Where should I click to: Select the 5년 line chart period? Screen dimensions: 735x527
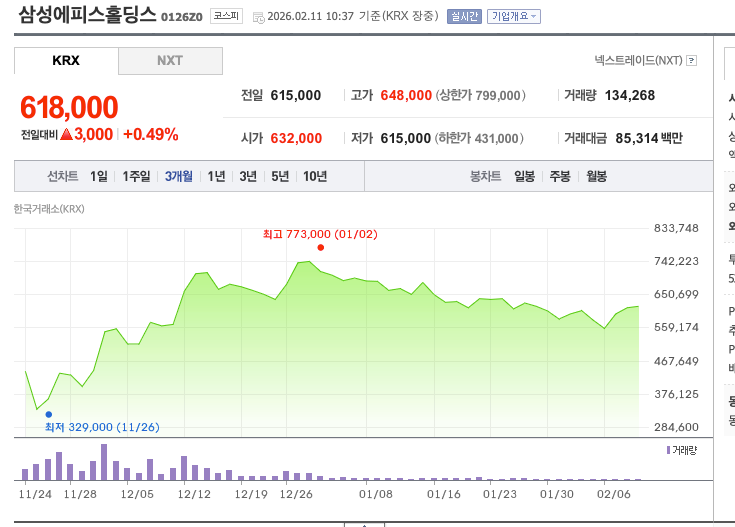coord(280,176)
